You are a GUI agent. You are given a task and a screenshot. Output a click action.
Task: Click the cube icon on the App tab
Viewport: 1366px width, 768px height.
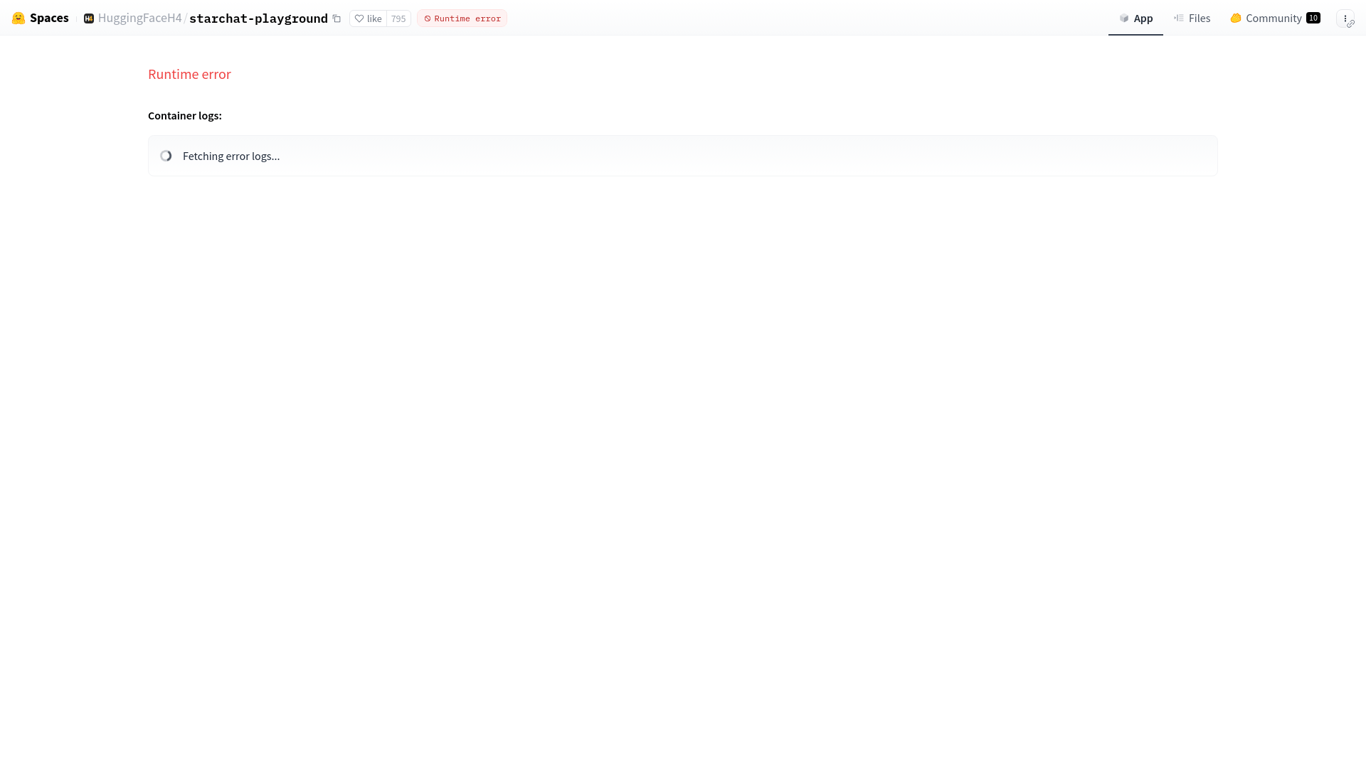(1124, 18)
